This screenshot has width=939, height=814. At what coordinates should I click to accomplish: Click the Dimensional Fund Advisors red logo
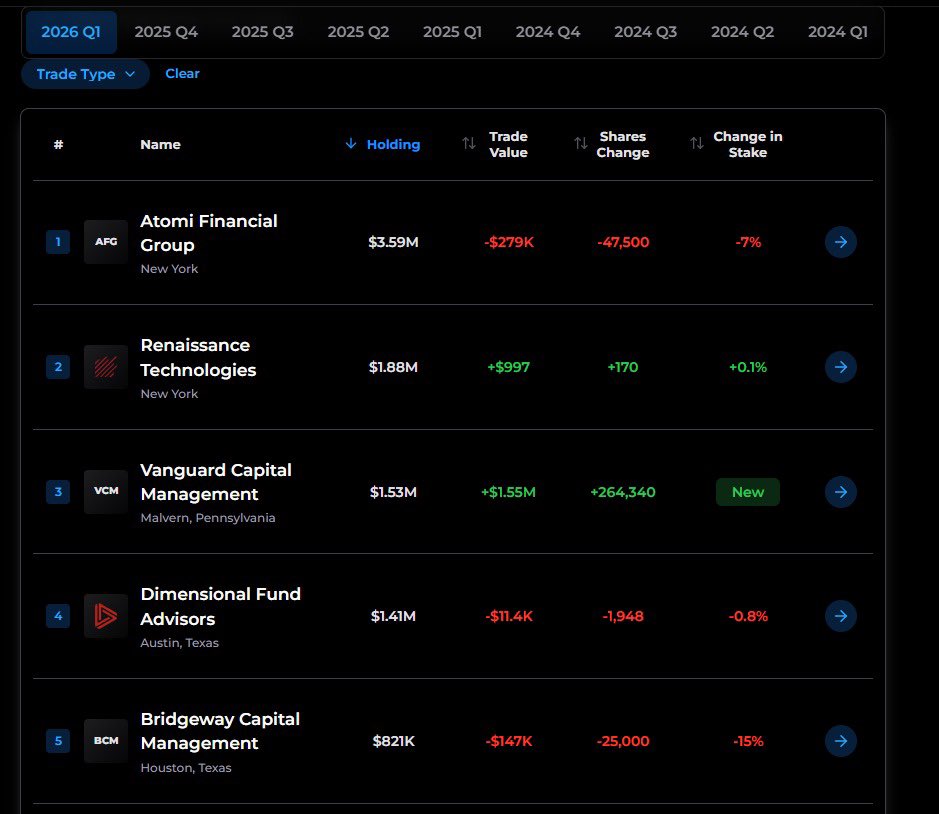(106, 616)
